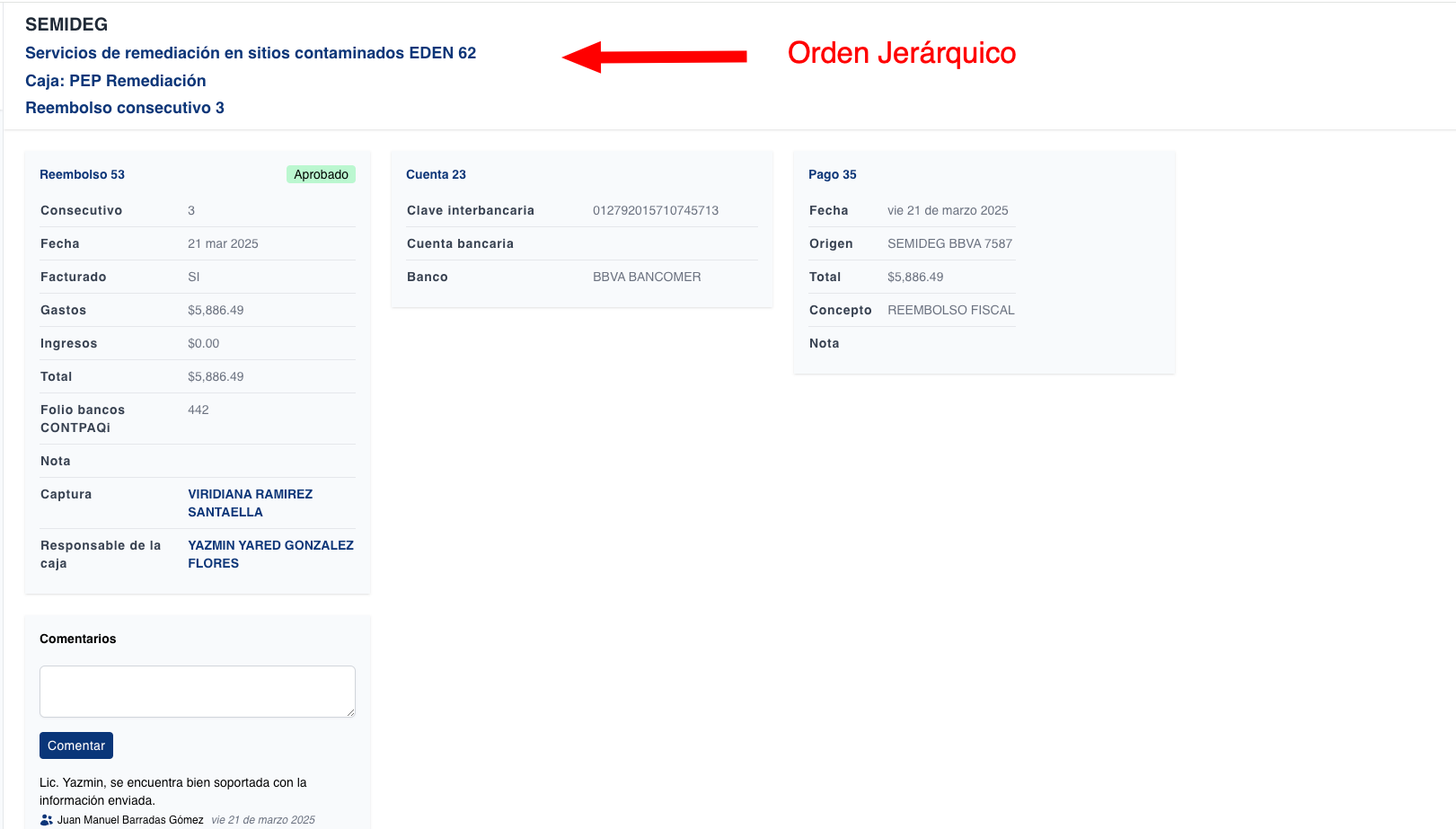This screenshot has width=1456, height=829.
Task: Click the green Aprobado status badge
Action: click(321, 174)
